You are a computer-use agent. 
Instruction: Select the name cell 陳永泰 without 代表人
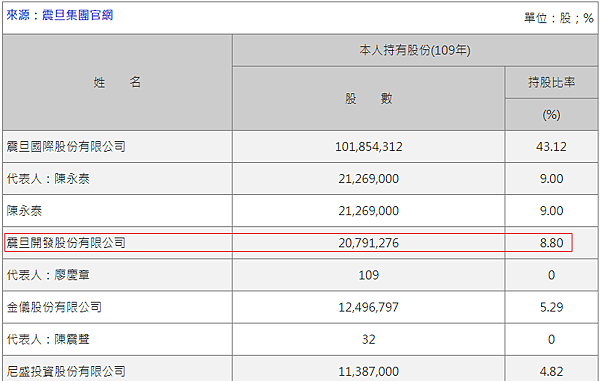point(24,211)
